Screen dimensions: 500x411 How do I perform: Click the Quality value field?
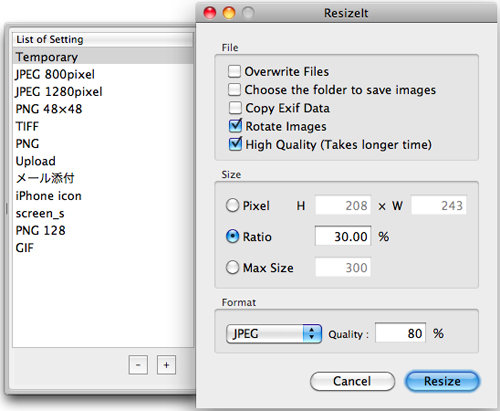click(x=400, y=332)
